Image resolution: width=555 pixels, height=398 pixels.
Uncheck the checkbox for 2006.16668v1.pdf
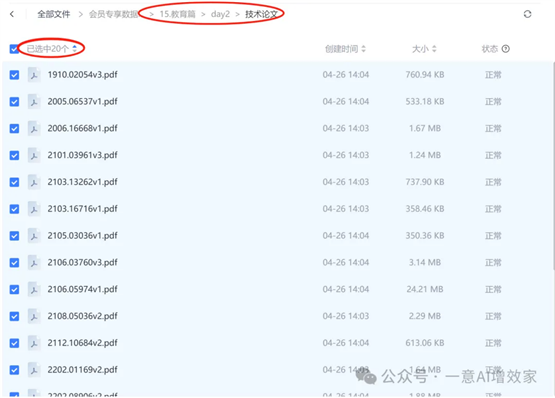click(14, 129)
